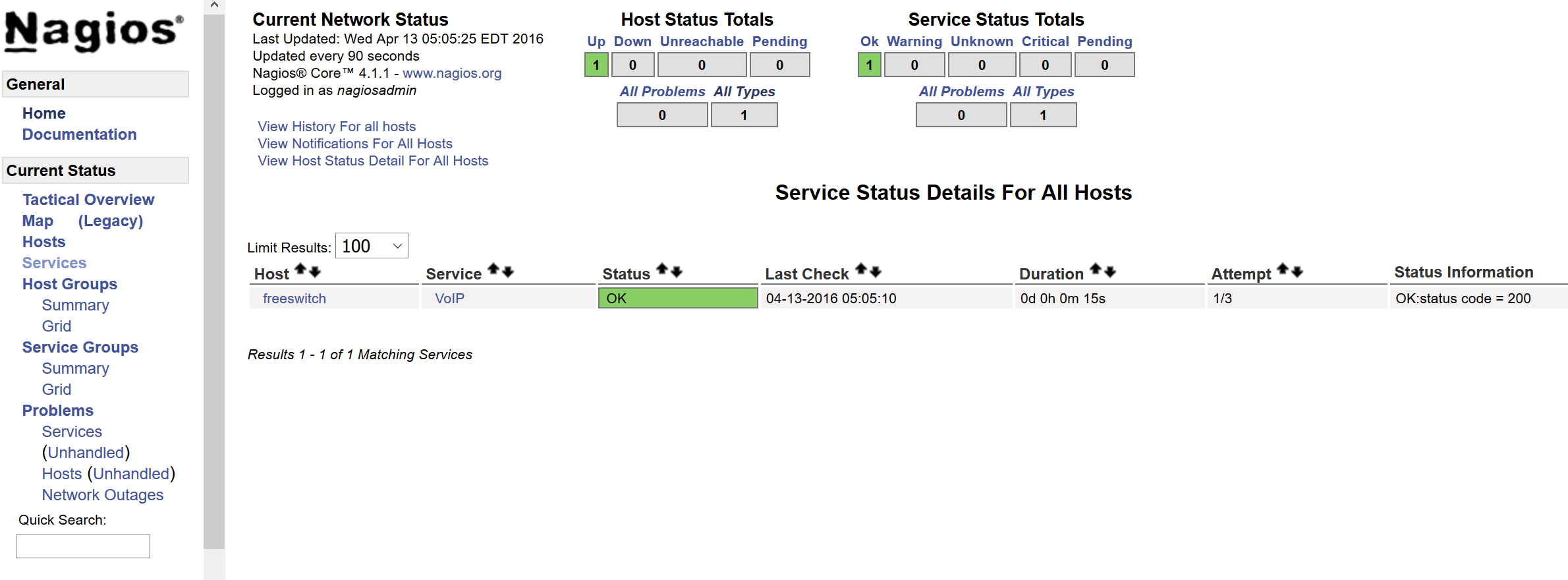Open the VoIP service link
This screenshot has width=1568, height=580.
click(449, 299)
